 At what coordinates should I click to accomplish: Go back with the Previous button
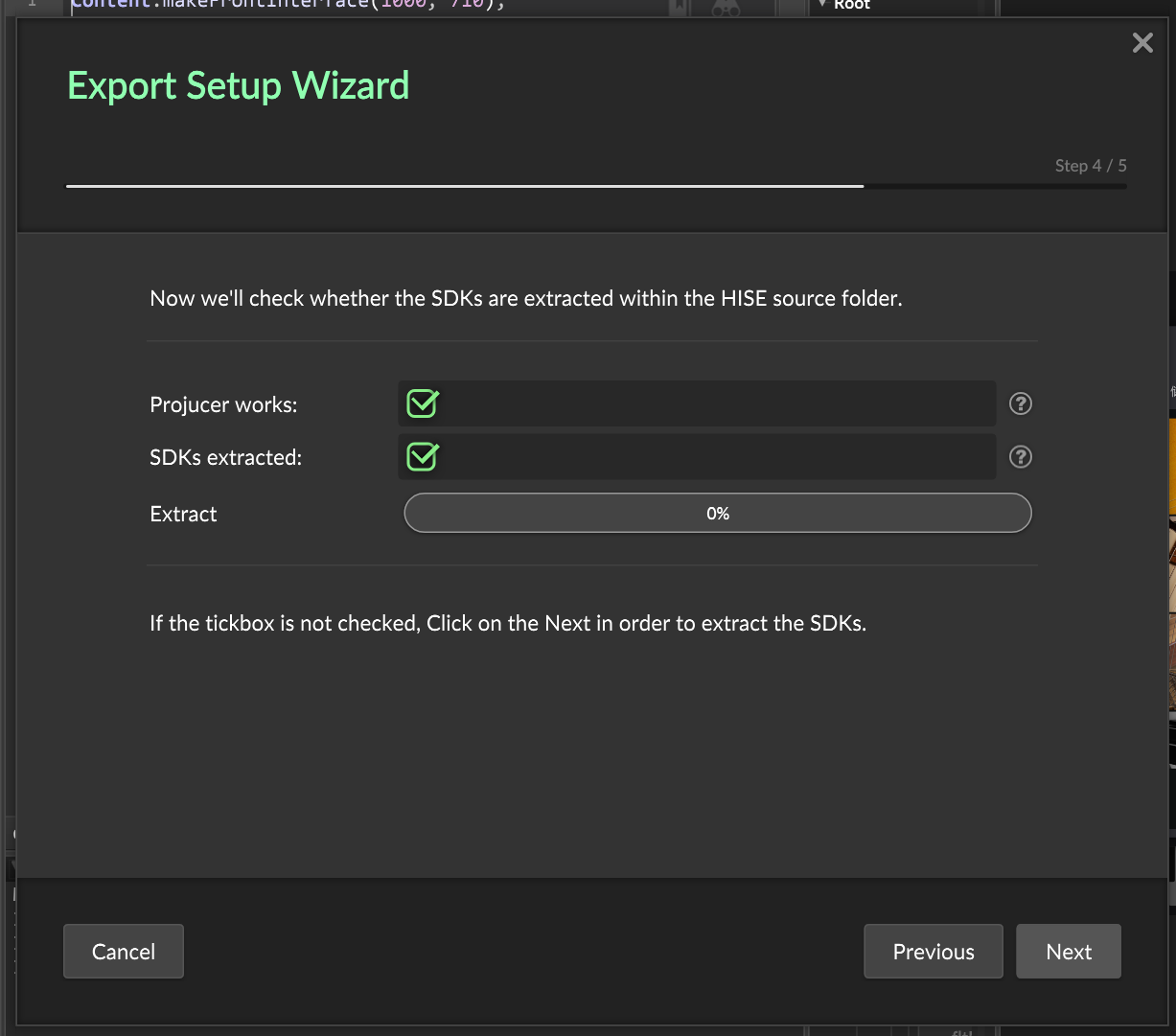[933, 952]
